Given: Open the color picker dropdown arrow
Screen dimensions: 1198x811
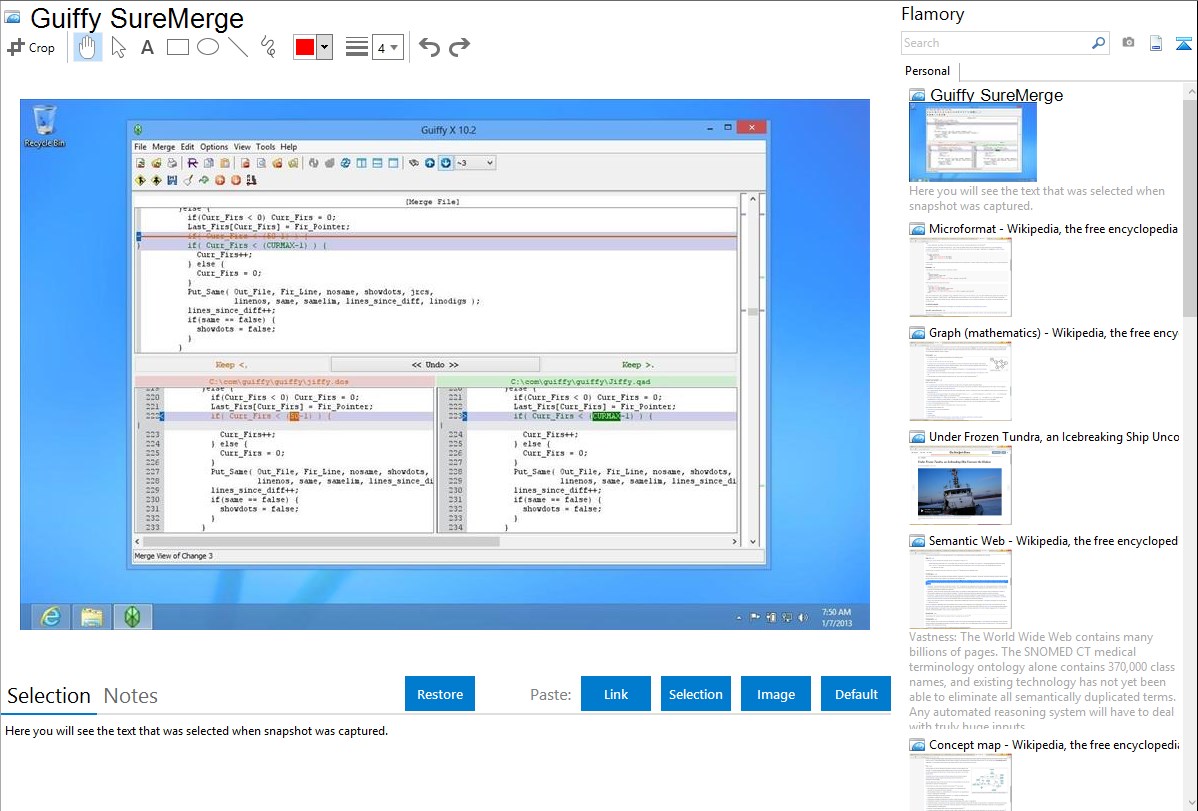Looking at the screenshot, I should pos(324,47).
